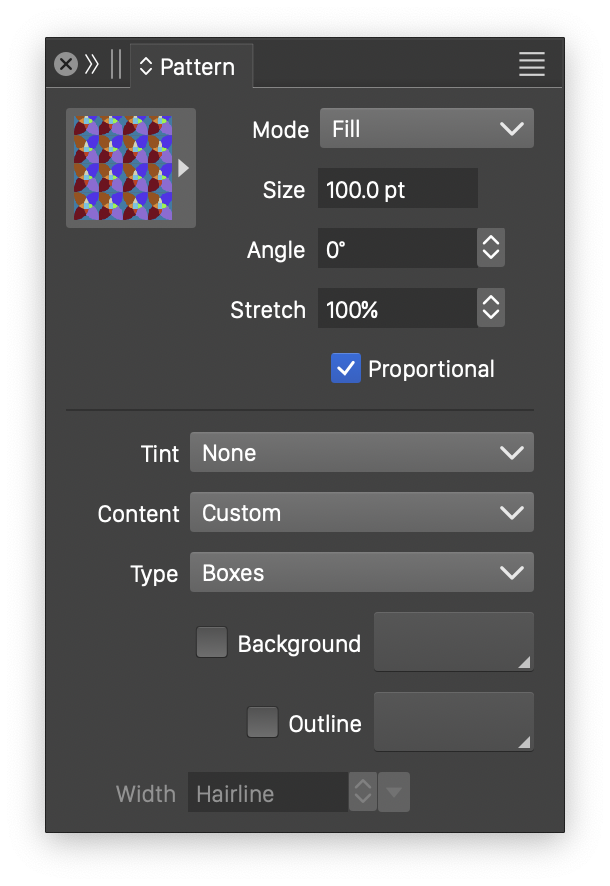Close the Pattern panel with the X icon
Image resolution: width=610 pixels, height=886 pixels.
tap(66, 65)
